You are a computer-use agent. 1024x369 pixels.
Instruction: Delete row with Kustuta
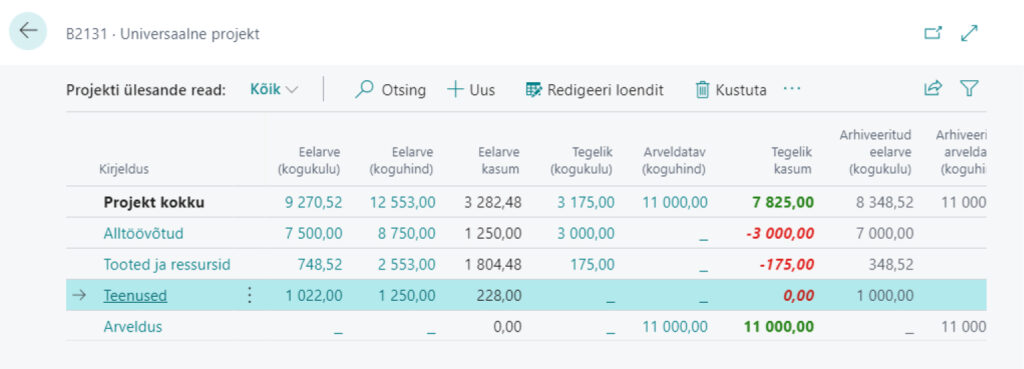731,89
